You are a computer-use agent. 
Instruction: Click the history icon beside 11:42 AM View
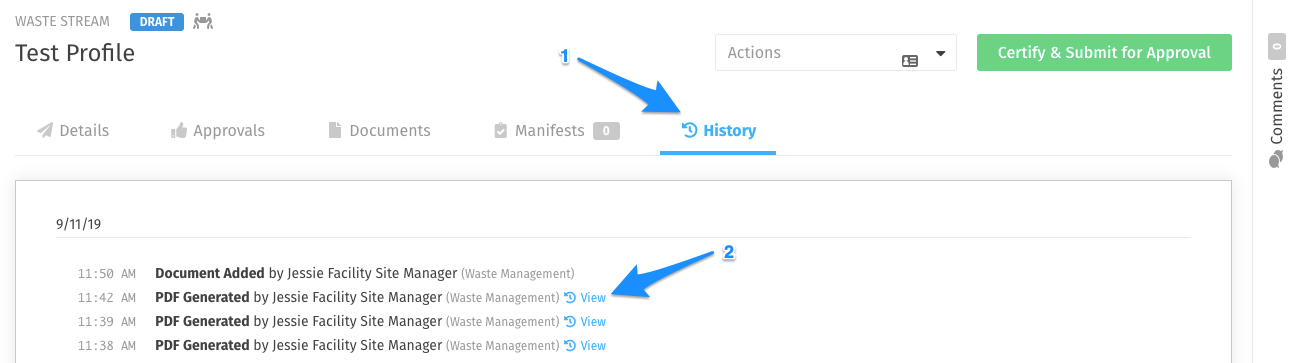pyautogui.click(x=570, y=297)
